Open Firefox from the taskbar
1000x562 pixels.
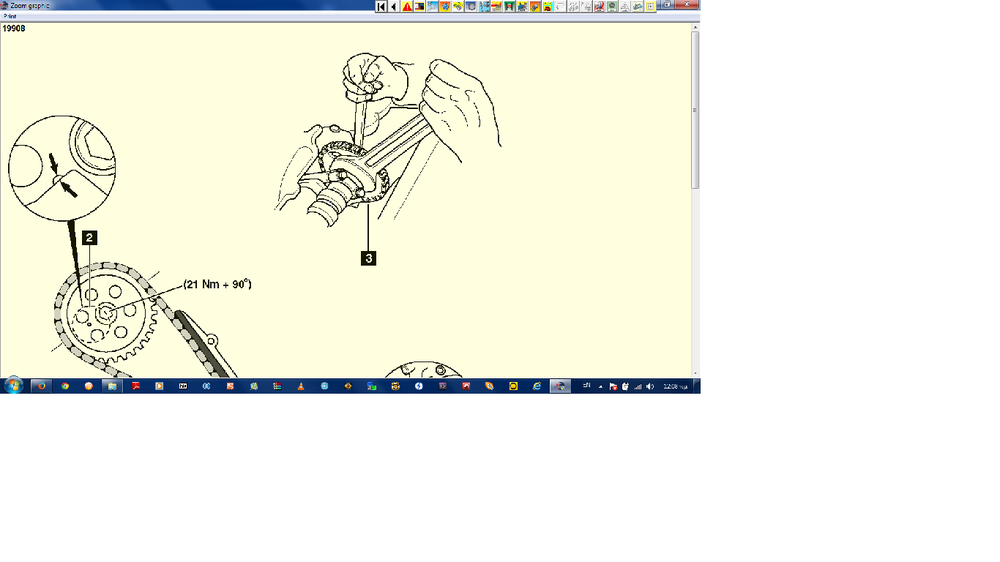41,386
